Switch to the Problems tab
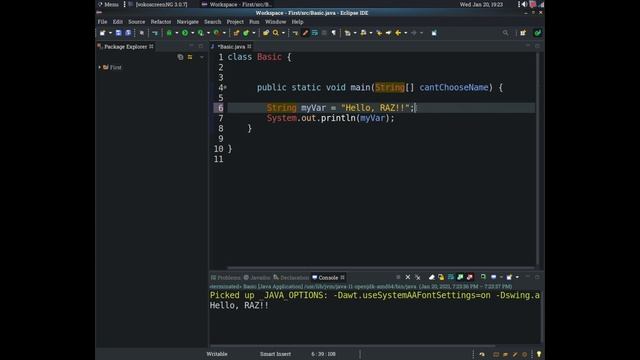The height and width of the screenshot is (360, 640). [226, 278]
